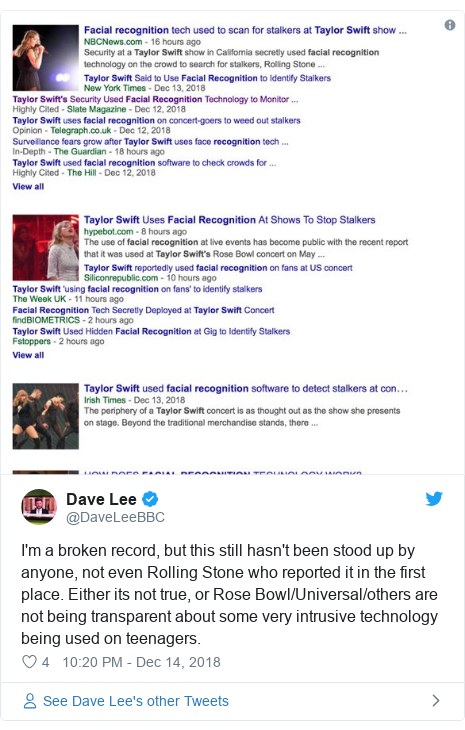The image size is (465, 730).
Task: Open the second View all link under hypebot results
Action: click(28, 355)
